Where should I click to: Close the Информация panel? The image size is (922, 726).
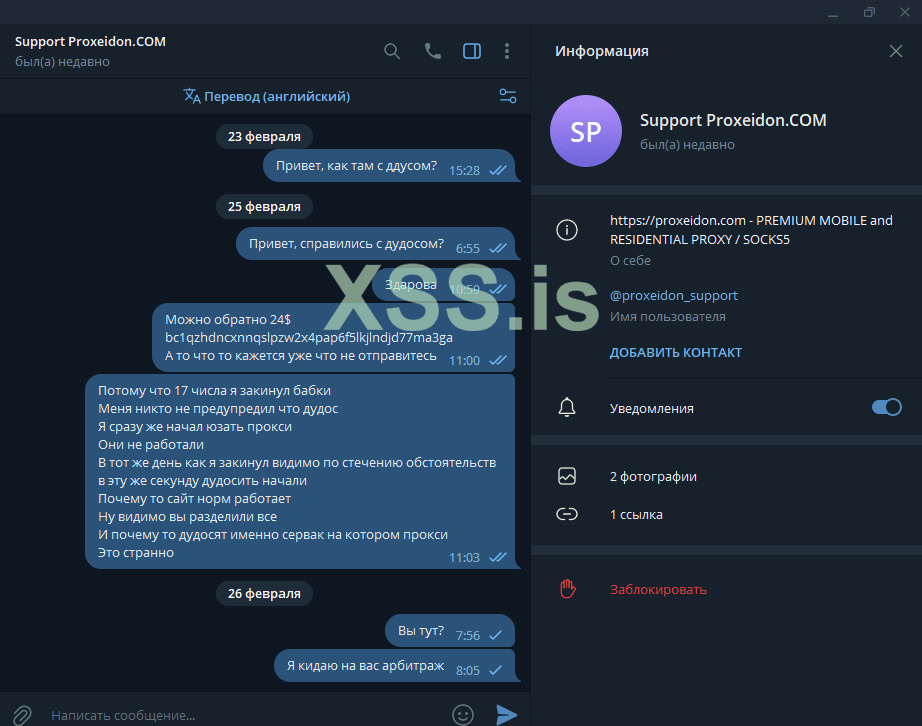[896, 51]
